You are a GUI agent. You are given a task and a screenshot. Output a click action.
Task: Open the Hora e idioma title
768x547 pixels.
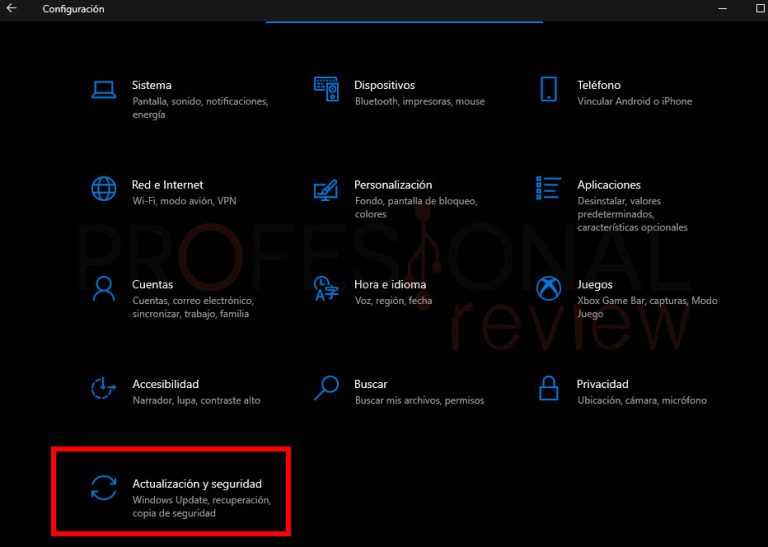point(390,285)
